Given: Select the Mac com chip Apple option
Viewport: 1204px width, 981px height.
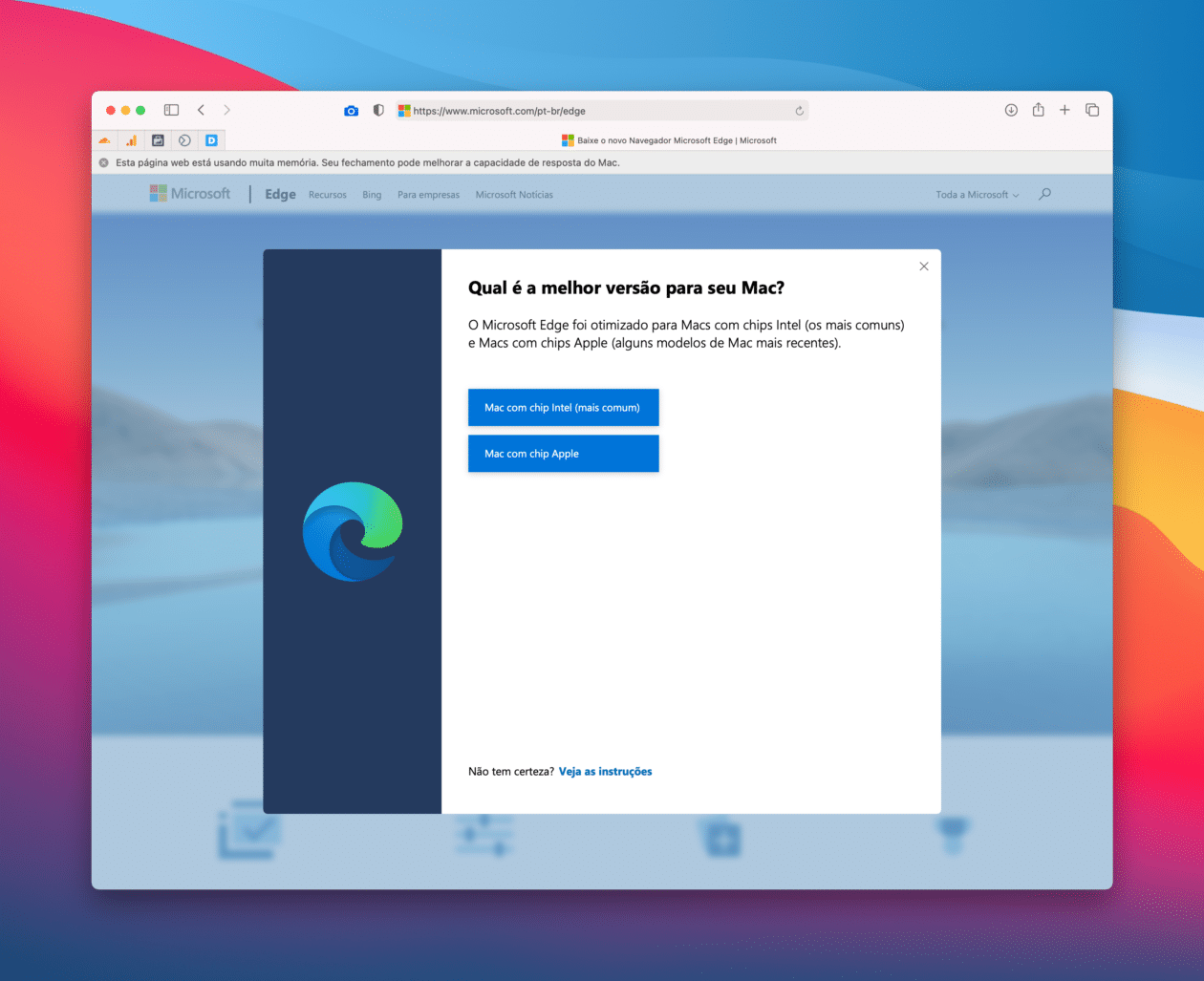Looking at the screenshot, I should pyautogui.click(x=563, y=453).
